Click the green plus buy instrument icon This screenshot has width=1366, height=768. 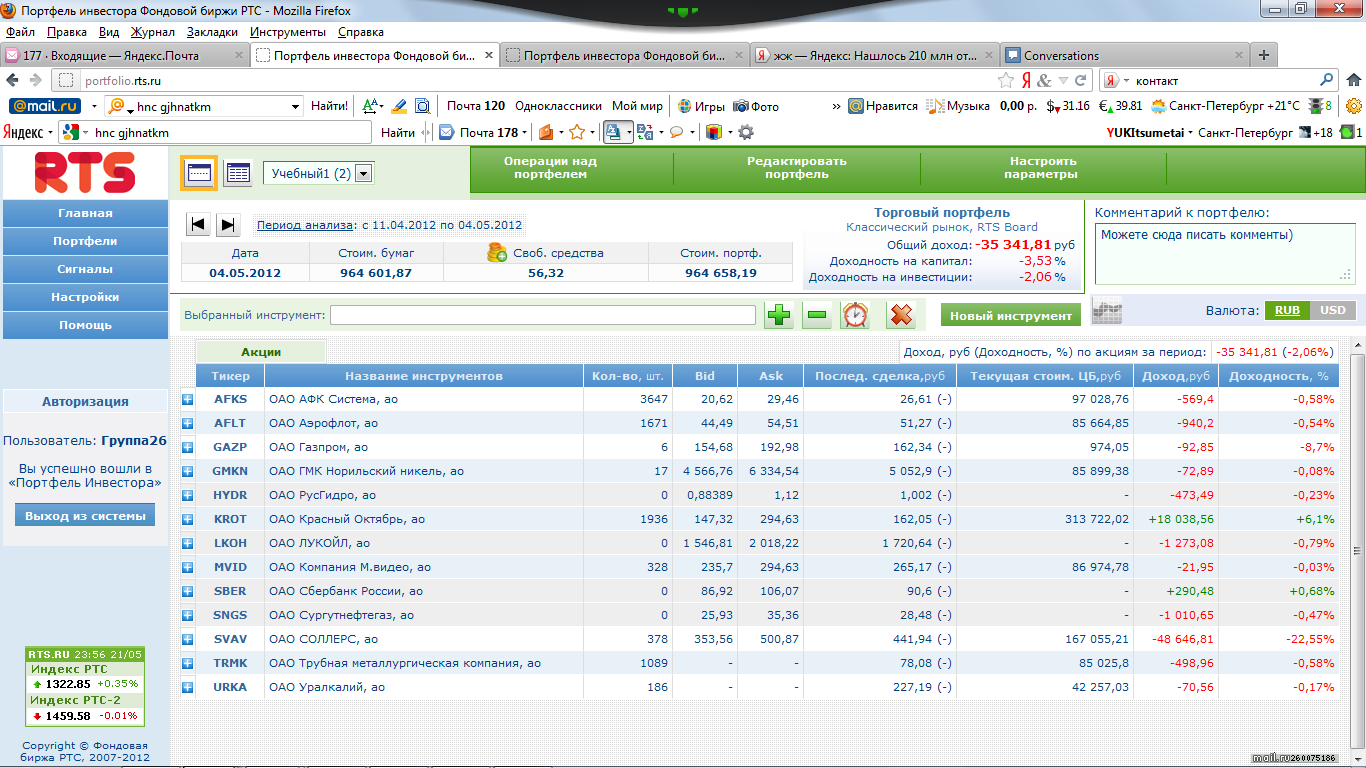pyautogui.click(x=778, y=315)
